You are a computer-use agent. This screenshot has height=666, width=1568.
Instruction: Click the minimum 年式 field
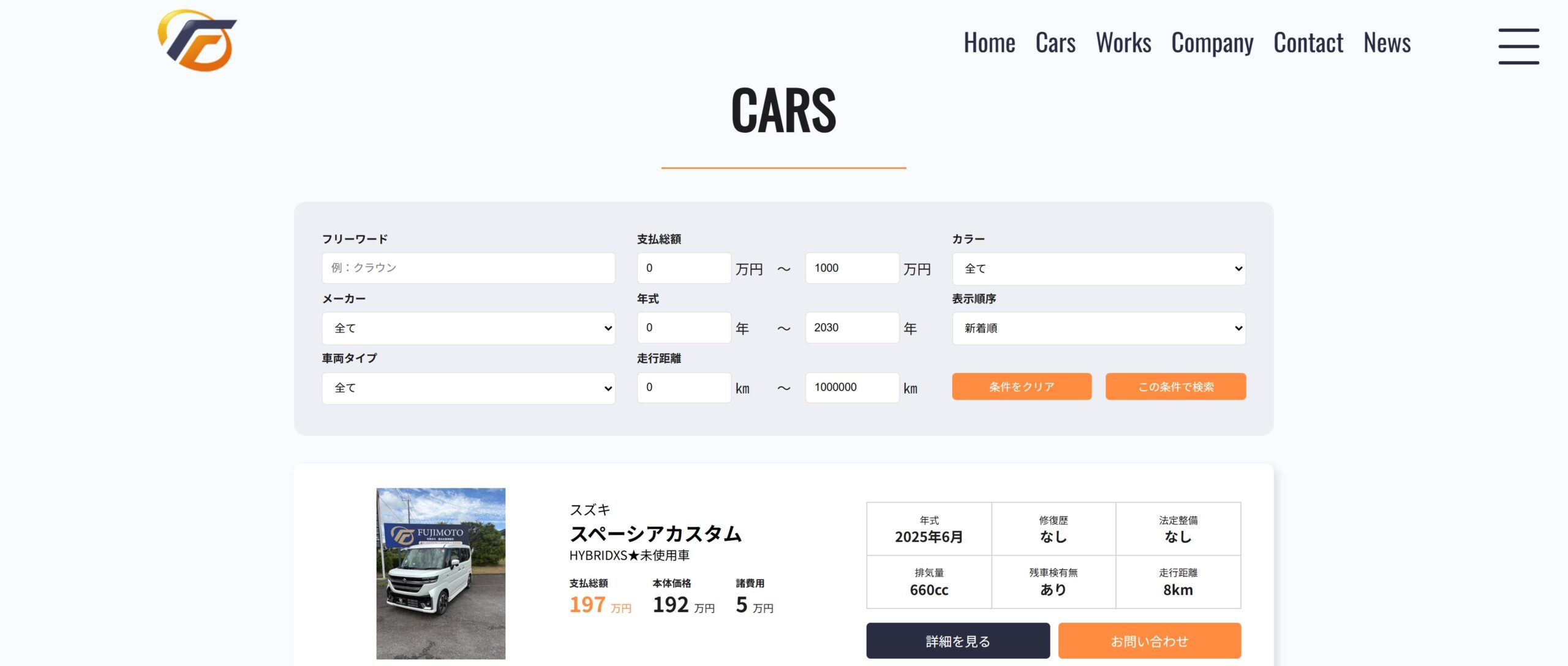click(684, 327)
